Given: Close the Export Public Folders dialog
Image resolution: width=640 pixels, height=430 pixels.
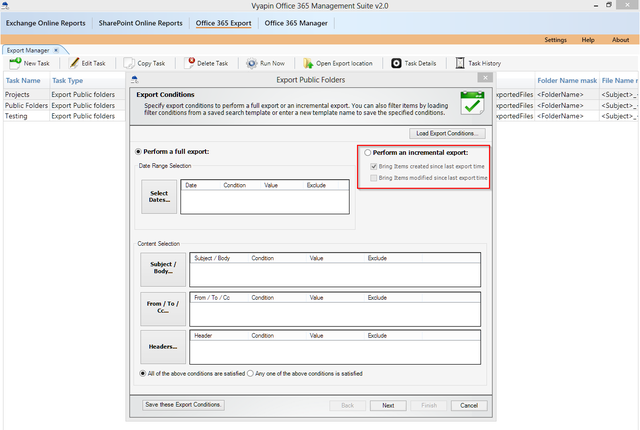Looking at the screenshot, I should pos(485,78).
